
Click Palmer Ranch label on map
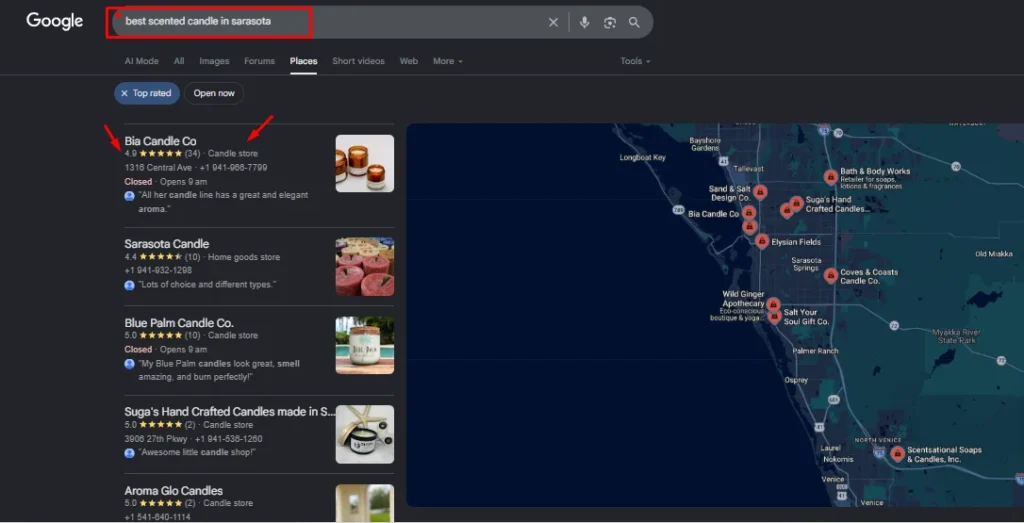(815, 351)
